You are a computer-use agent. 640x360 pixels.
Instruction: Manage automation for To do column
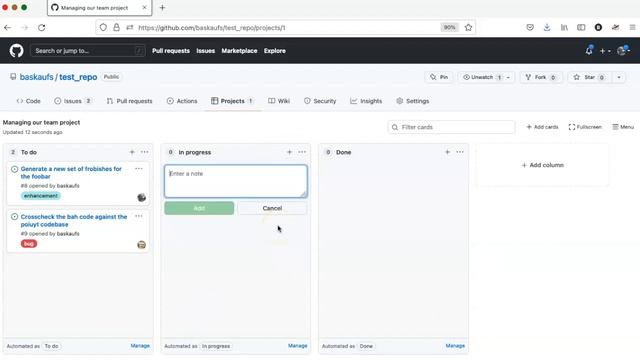pyautogui.click(x=140, y=346)
